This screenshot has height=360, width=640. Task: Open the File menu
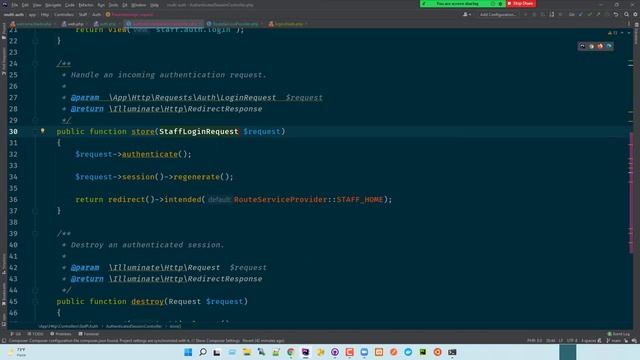[x=15, y=5]
